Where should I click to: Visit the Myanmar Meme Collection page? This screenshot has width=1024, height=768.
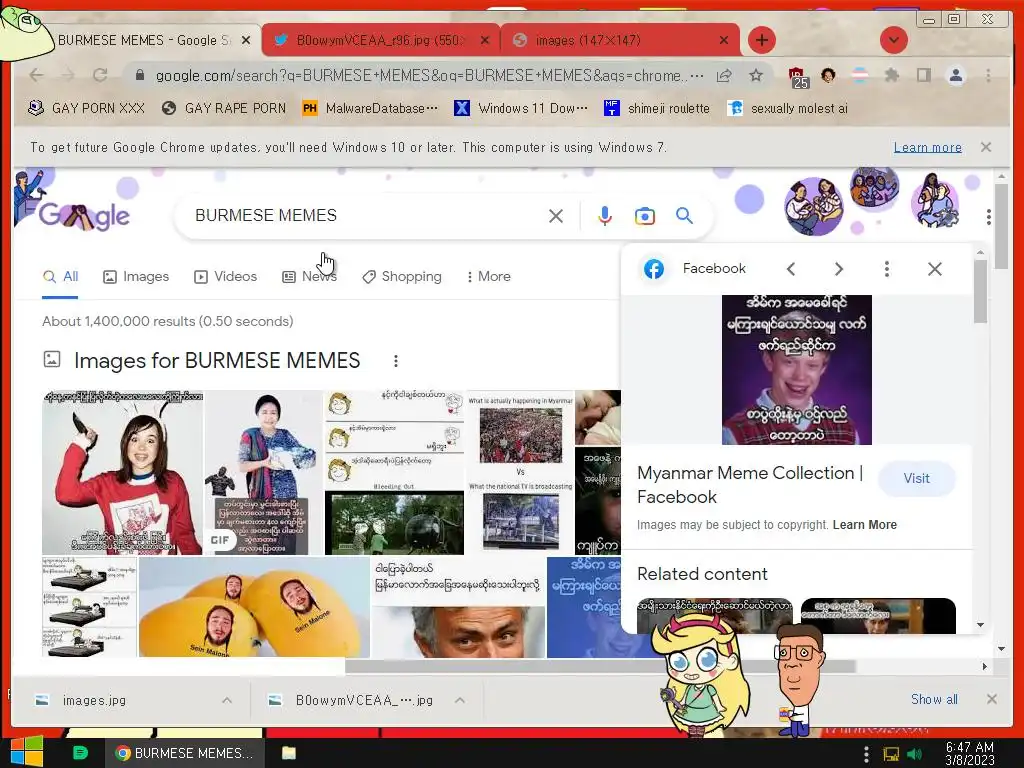pyautogui.click(x=916, y=478)
